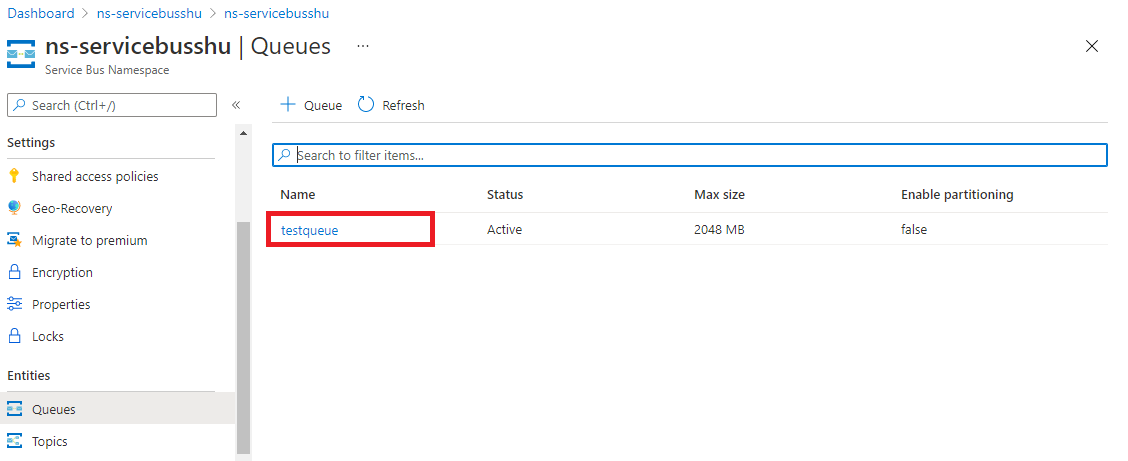The width and height of the screenshot is (1128, 461).
Task: Click the Migrate to premium icon
Action: click(14, 240)
